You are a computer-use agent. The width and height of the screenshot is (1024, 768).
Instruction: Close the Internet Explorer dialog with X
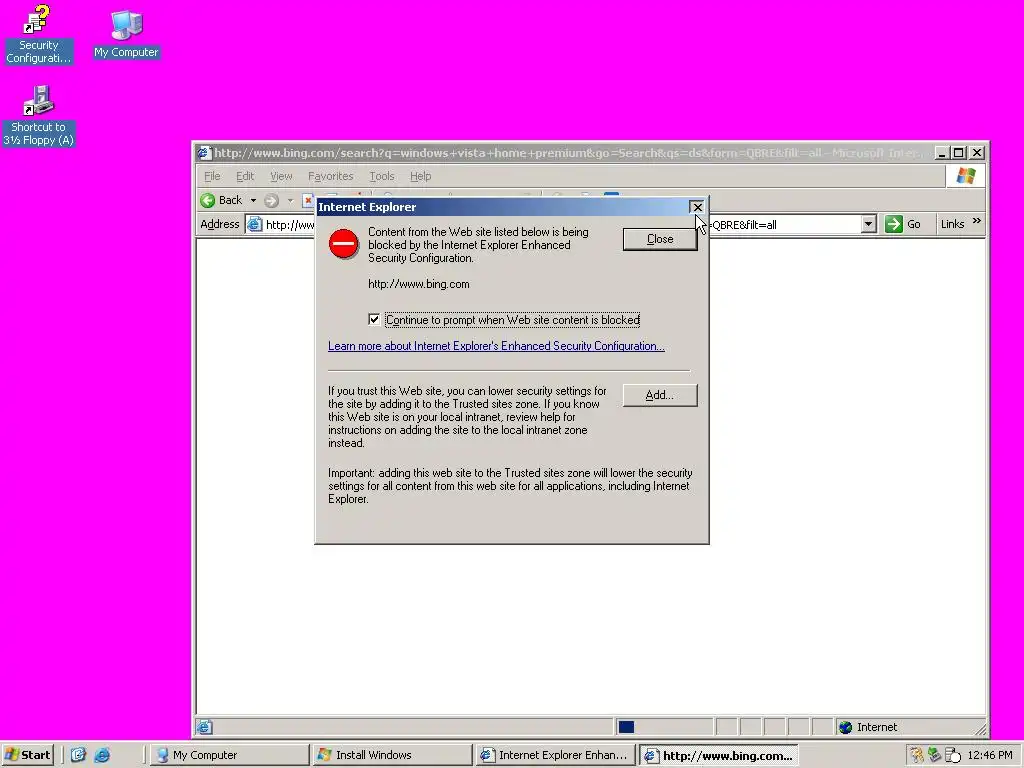click(x=697, y=207)
